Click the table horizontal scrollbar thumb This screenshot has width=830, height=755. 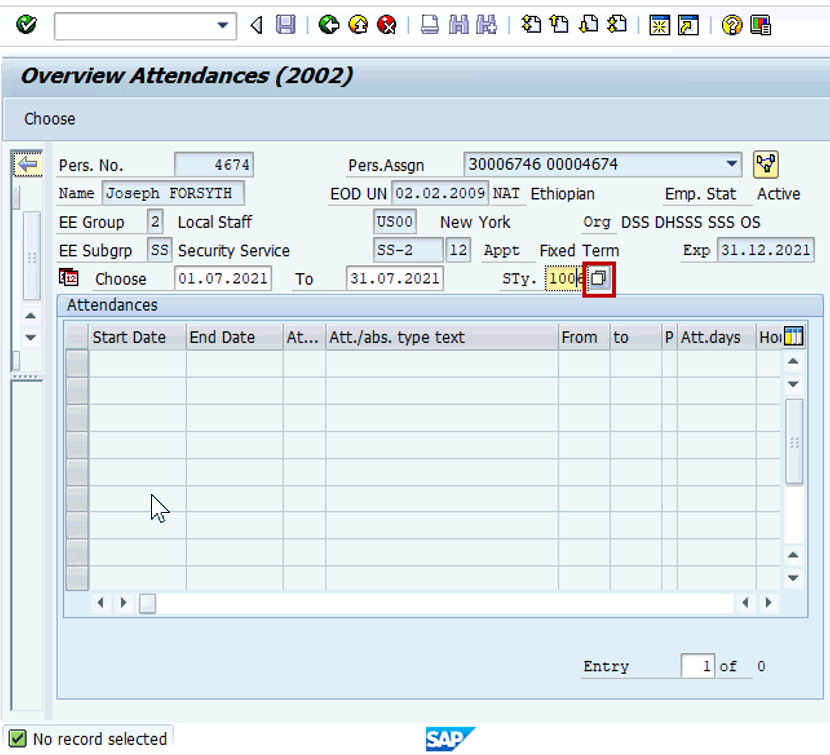pos(148,603)
